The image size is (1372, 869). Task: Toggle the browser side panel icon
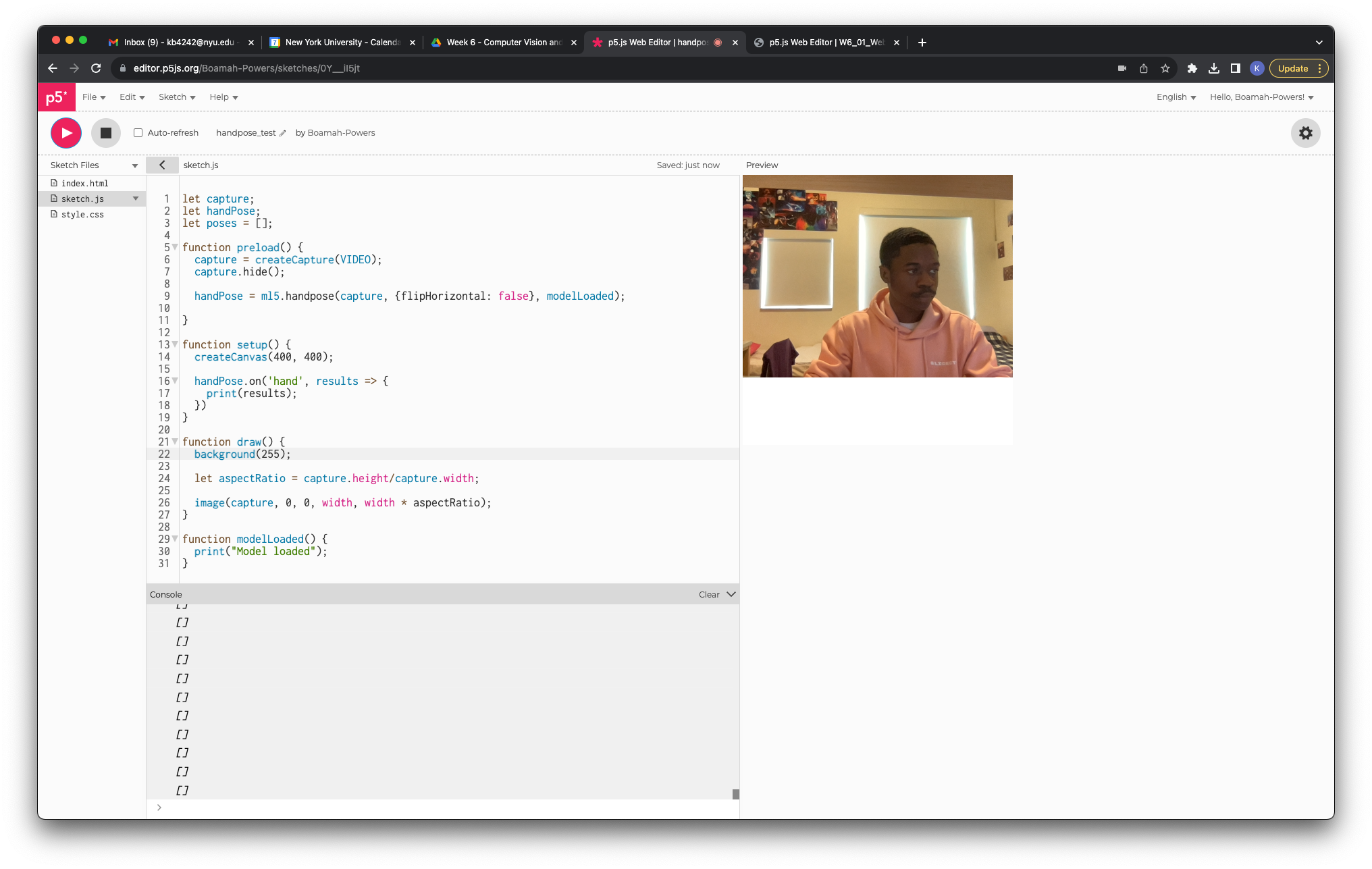tap(1236, 68)
